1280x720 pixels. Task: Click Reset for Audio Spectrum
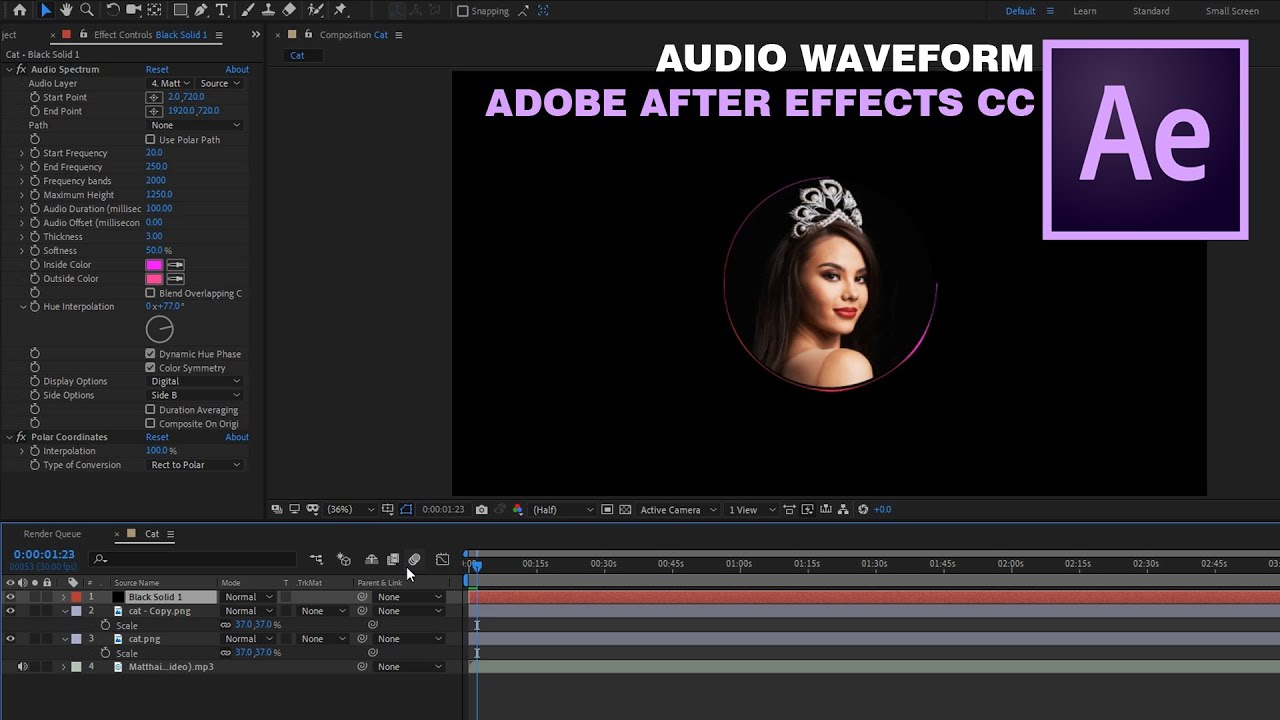pyautogui.click(x=157, y=69)
